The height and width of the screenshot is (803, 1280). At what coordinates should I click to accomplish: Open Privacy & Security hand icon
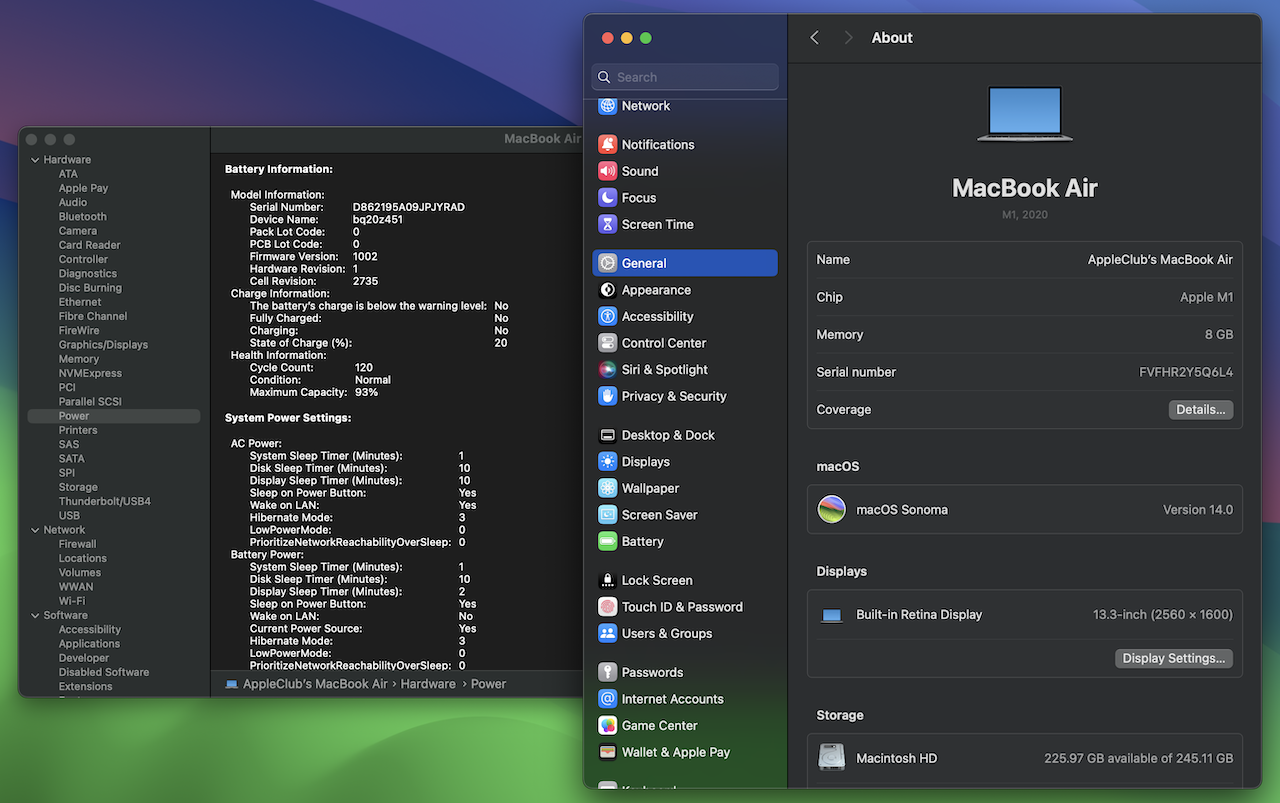click(607, 396)
